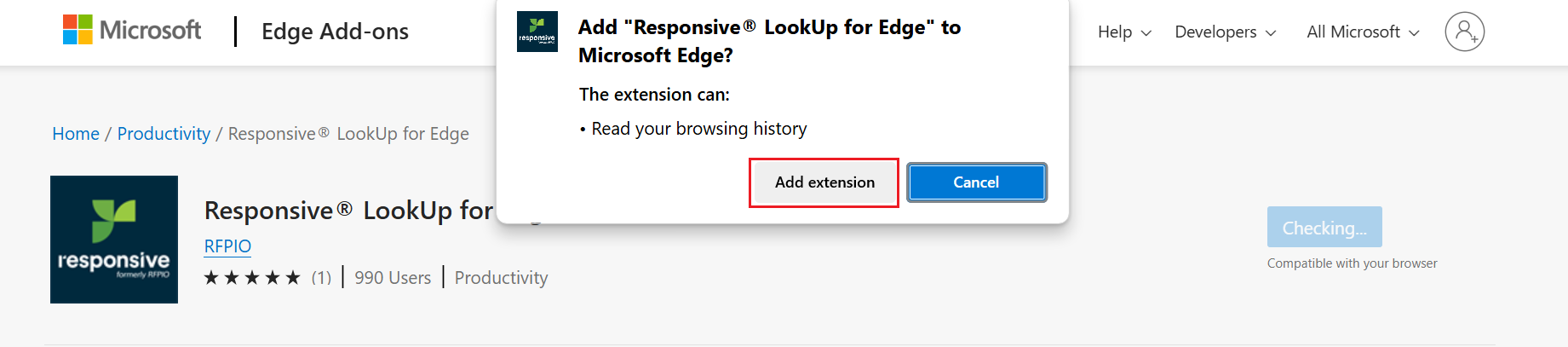Cancel the extension install dialog

(976, 182)
